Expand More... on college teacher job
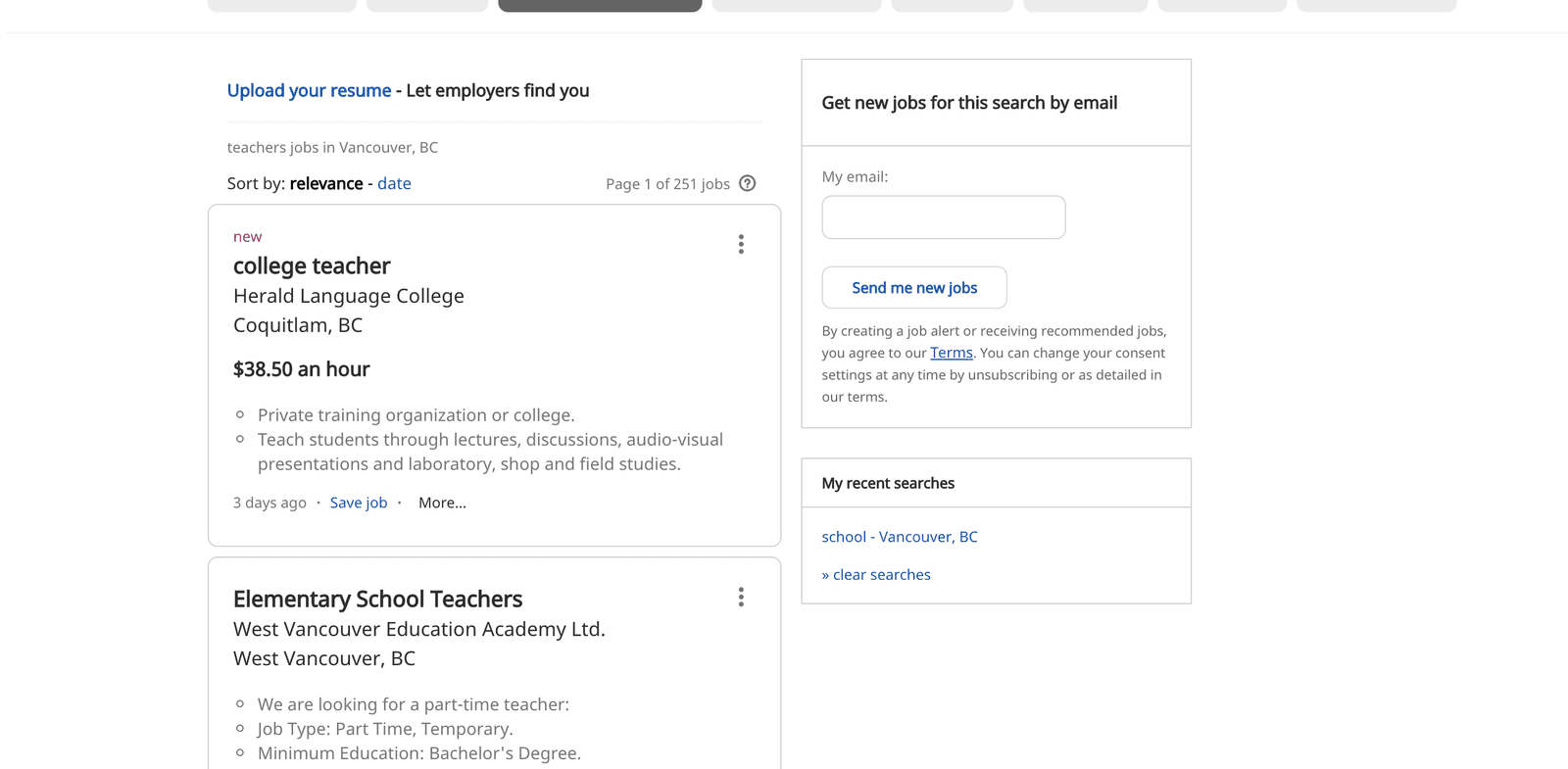Viewport: 1568px width, 769px height. click(442, 503)
